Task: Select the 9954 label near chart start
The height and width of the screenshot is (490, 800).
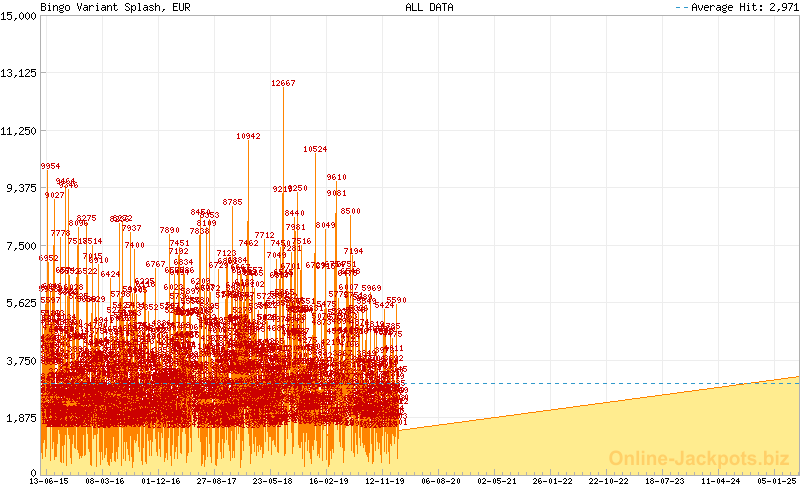Action: pyautogui.click(x=50, y=166)
